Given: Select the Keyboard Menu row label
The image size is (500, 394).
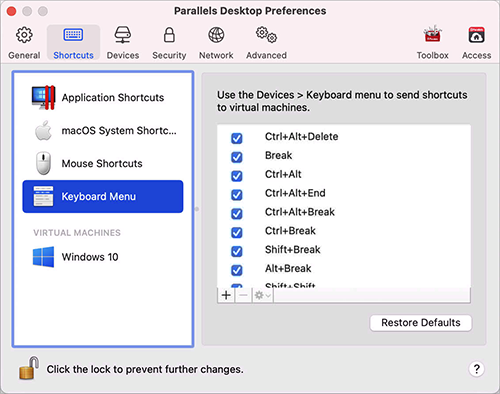Looking at the screenshot, I should [x=99, y=197].
